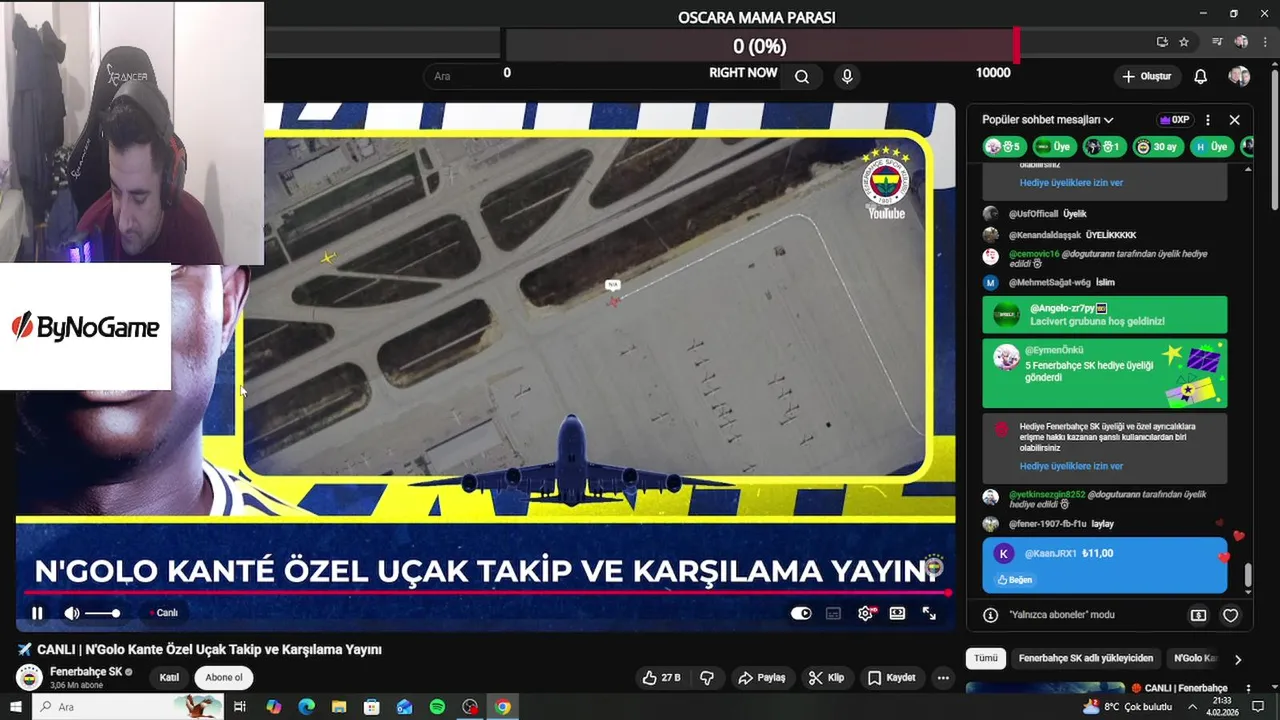Screen dimensions: 1280x720
Task: Subscribe with the Abone ol button
Action: coord(224,677)
